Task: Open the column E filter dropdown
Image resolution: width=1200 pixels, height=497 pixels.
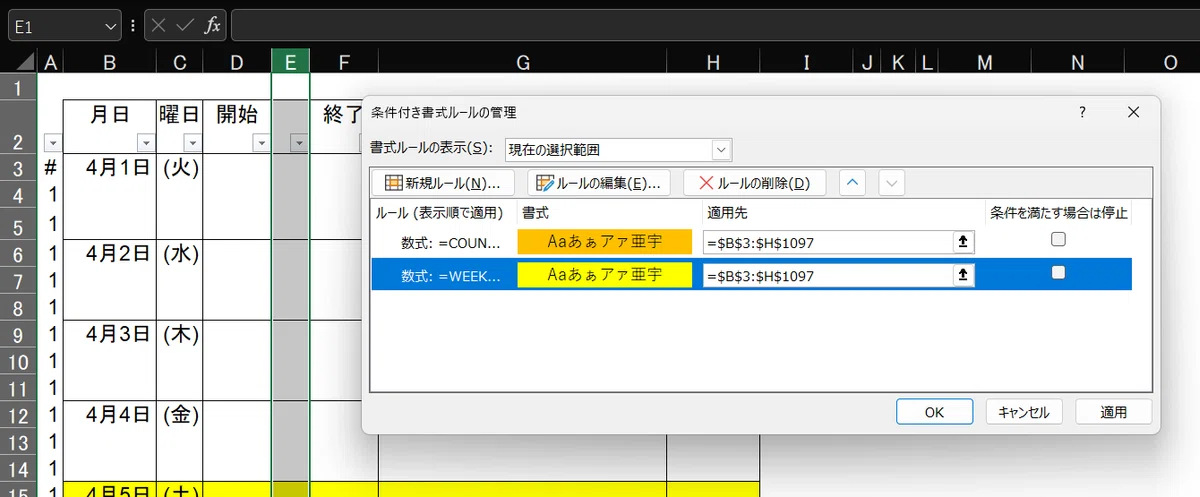Action: tap(298, 143)
